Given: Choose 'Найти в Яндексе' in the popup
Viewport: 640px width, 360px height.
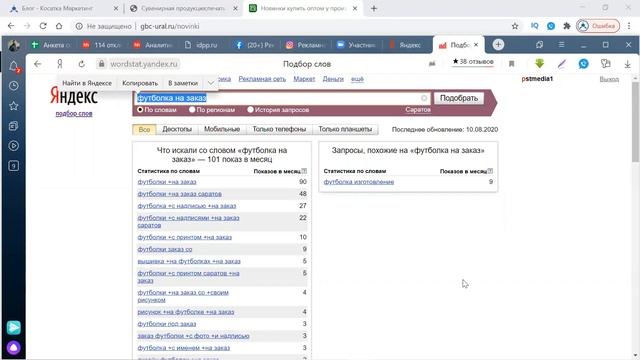Looking at the screenshot, I should click(x=87, y=83).
